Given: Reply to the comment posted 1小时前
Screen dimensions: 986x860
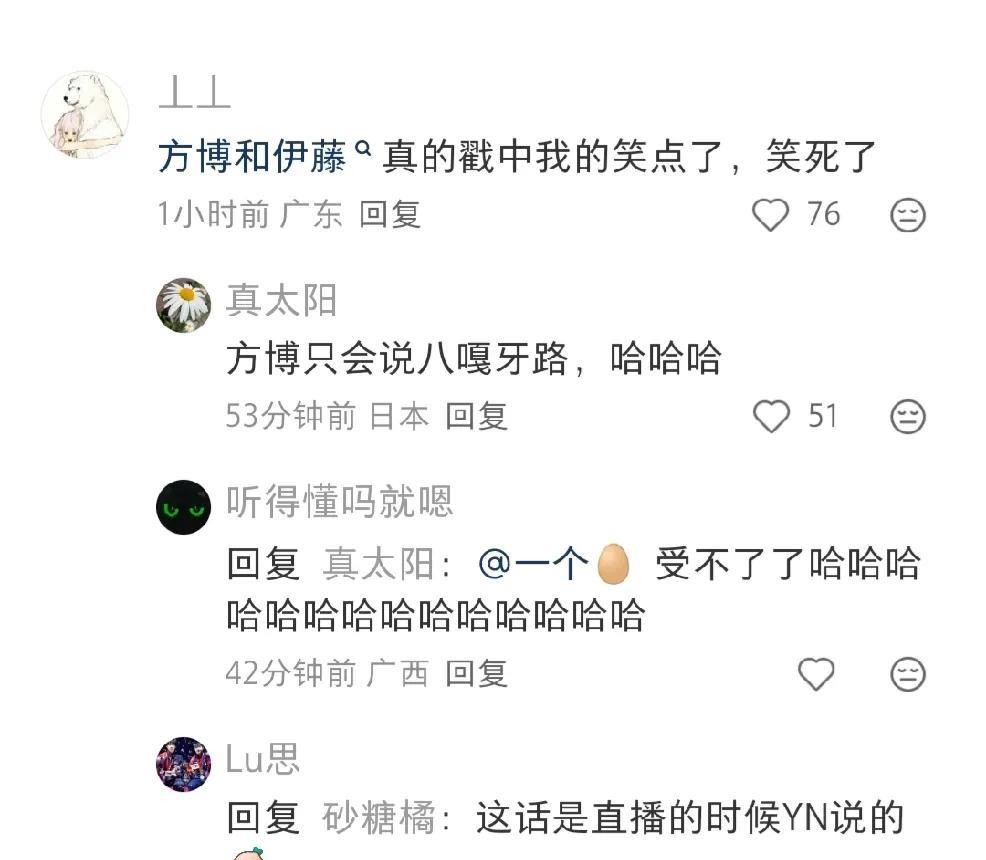Looking at the screenshot, I should pyautogui.click(x=390, y=214).
